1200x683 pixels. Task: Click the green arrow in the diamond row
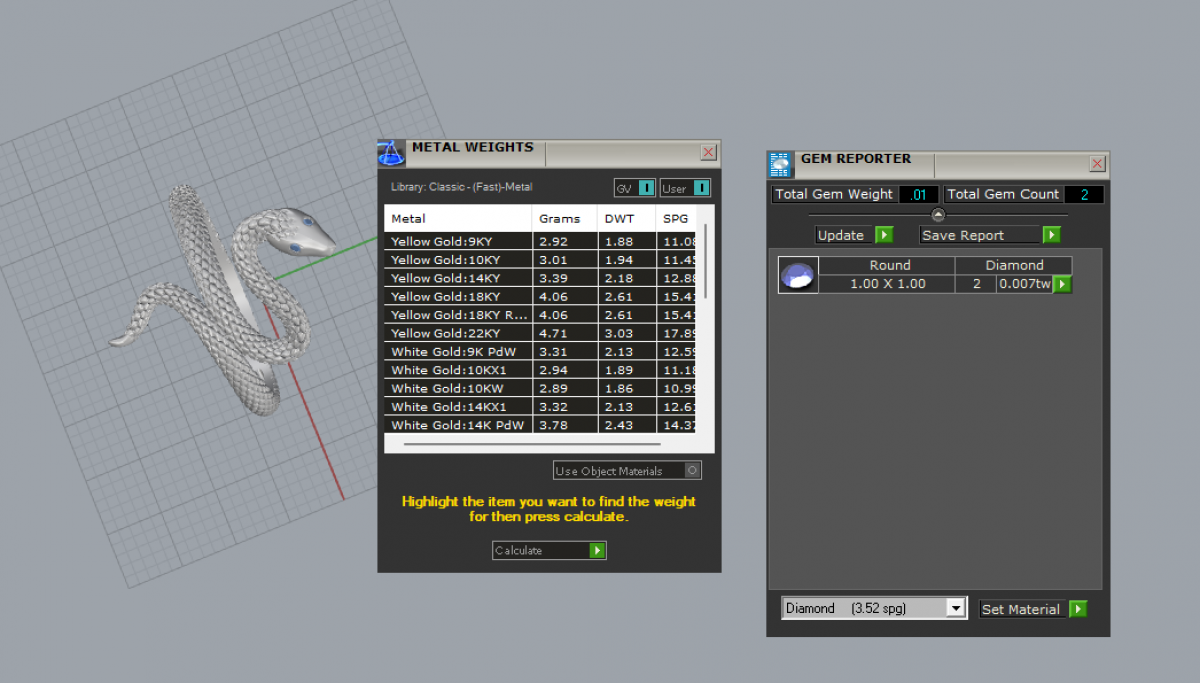point(1062,284)
